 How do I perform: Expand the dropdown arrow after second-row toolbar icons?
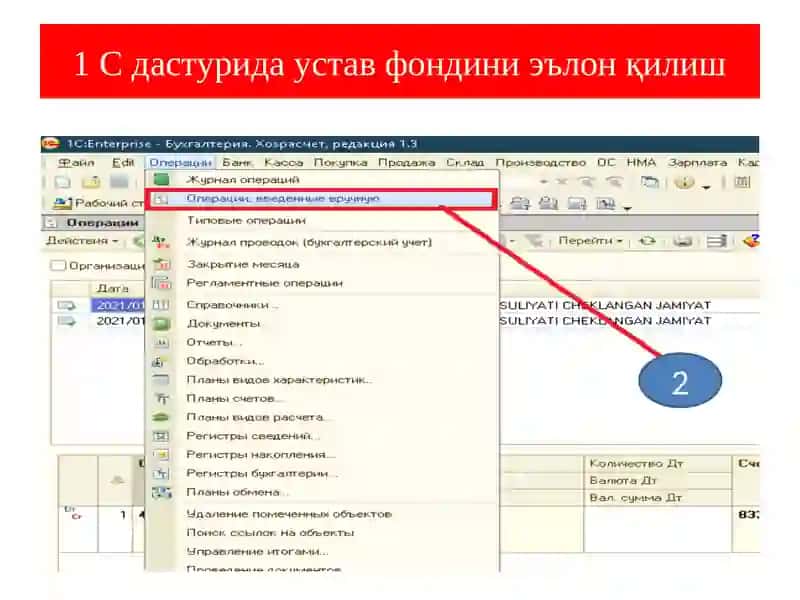click(x=628, y=208)
